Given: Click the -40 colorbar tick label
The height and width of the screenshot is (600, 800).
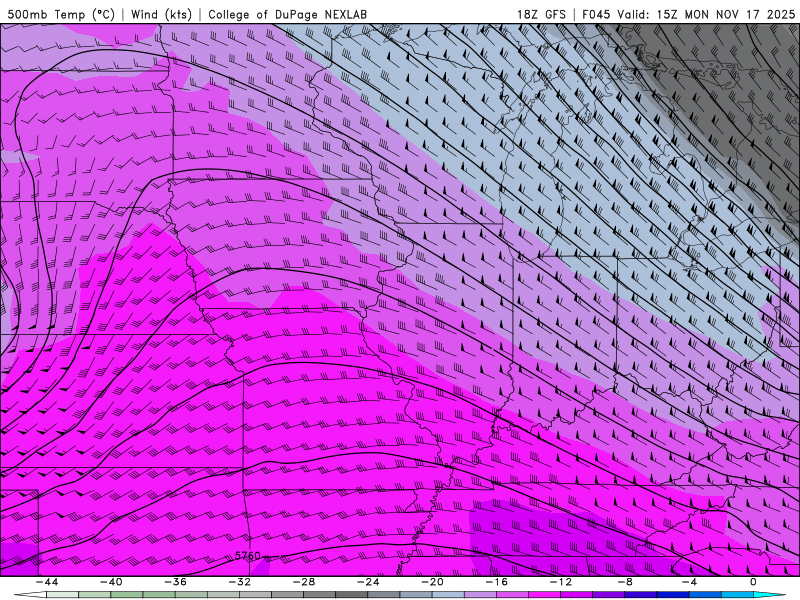Looking at the screenshot, I should [111, 582].
